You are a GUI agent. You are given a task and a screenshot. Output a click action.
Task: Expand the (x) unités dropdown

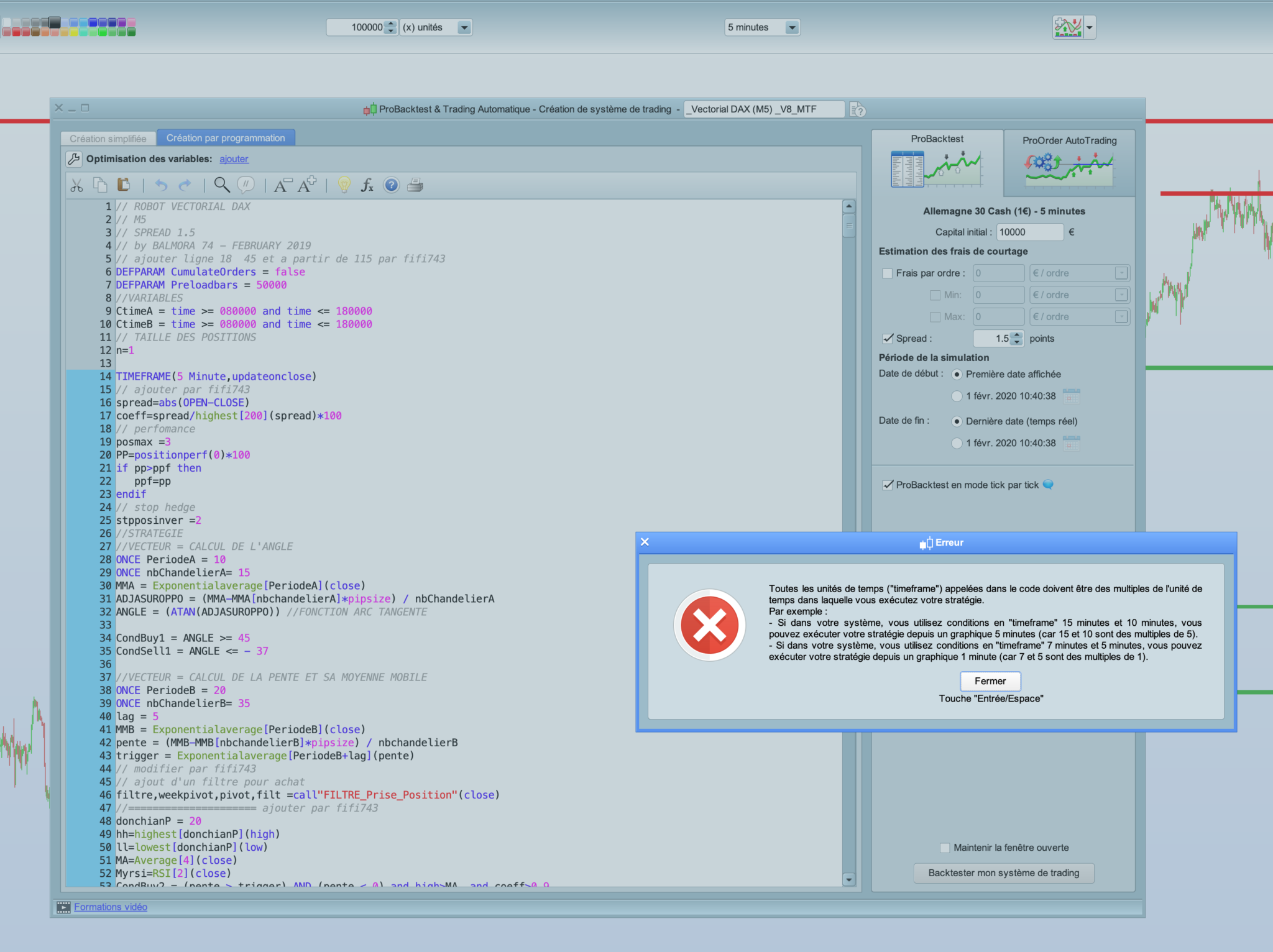click(x=464, y=27)
